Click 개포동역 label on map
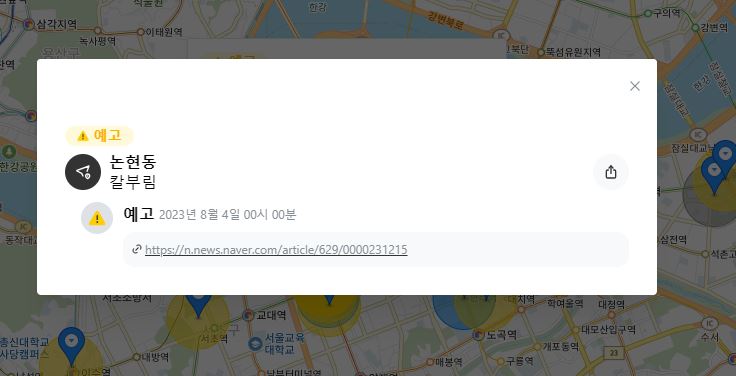This screenshot has height=376, width=736. click(x=560, y=347)
